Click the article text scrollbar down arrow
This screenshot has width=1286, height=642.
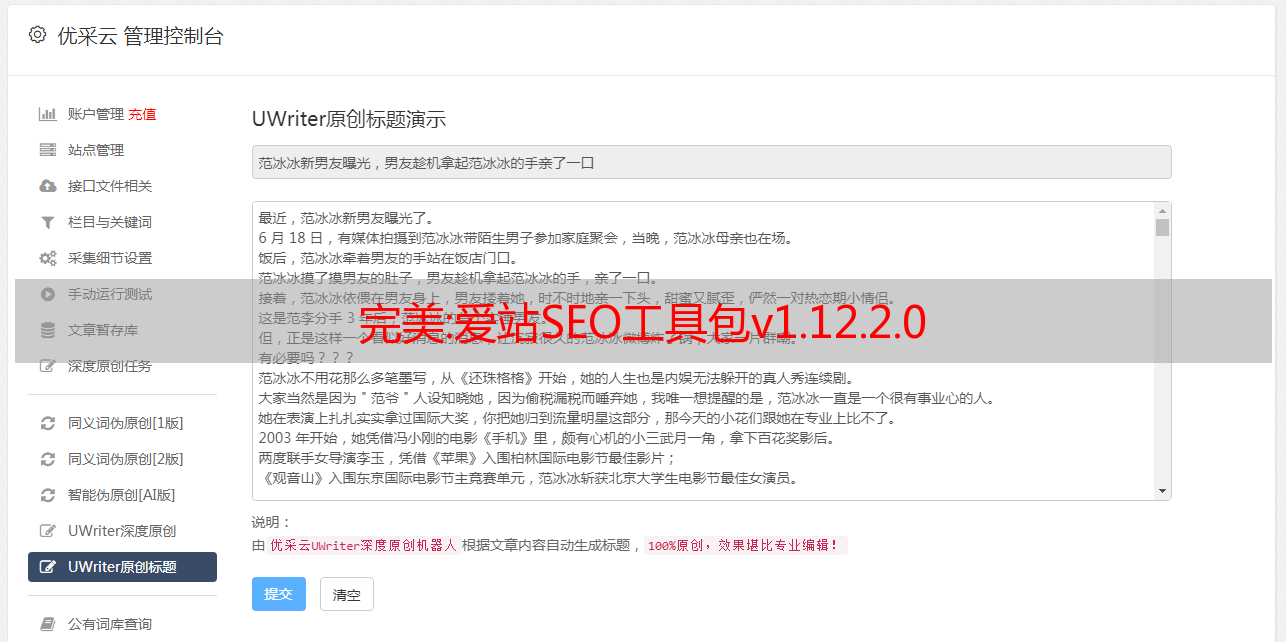(x=1162, y=491)
